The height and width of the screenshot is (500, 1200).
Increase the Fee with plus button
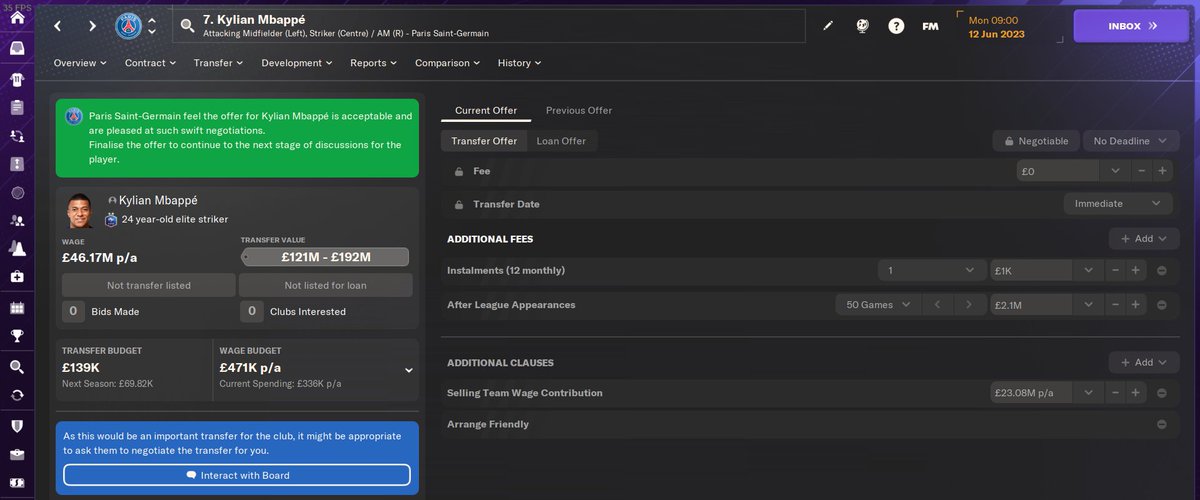point(1162,172)
